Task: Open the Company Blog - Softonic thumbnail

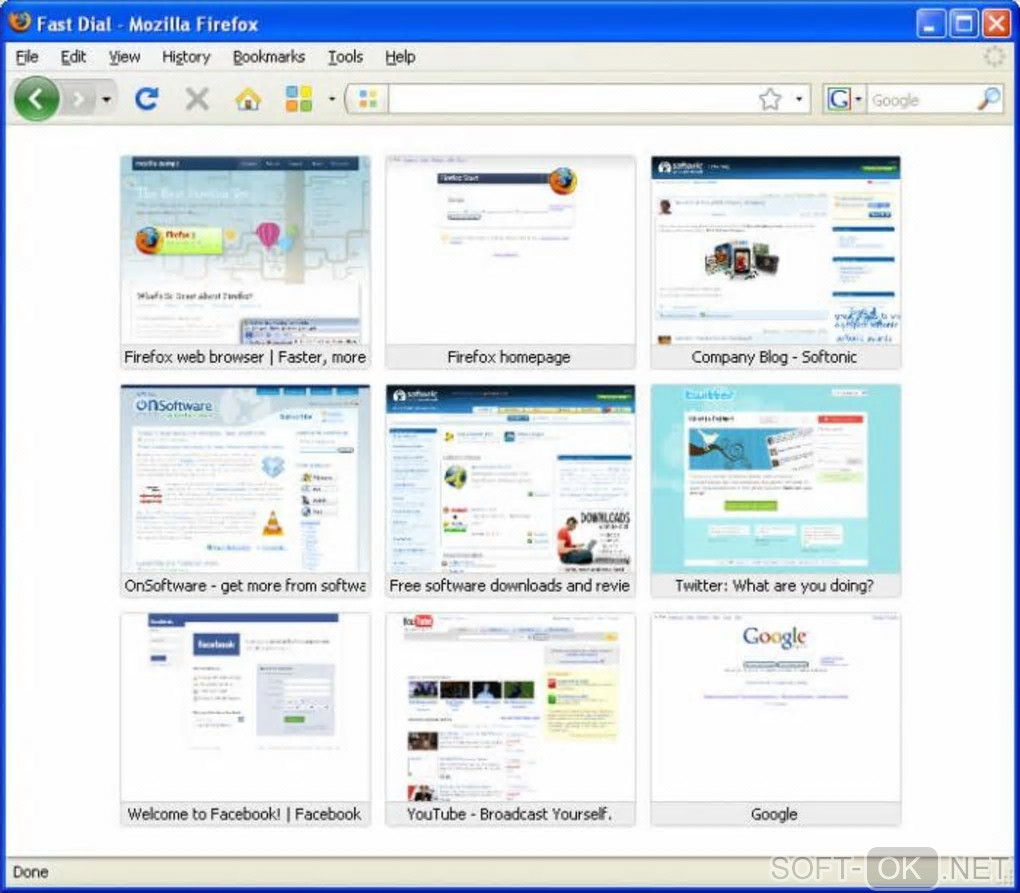Action: [775, 250]
